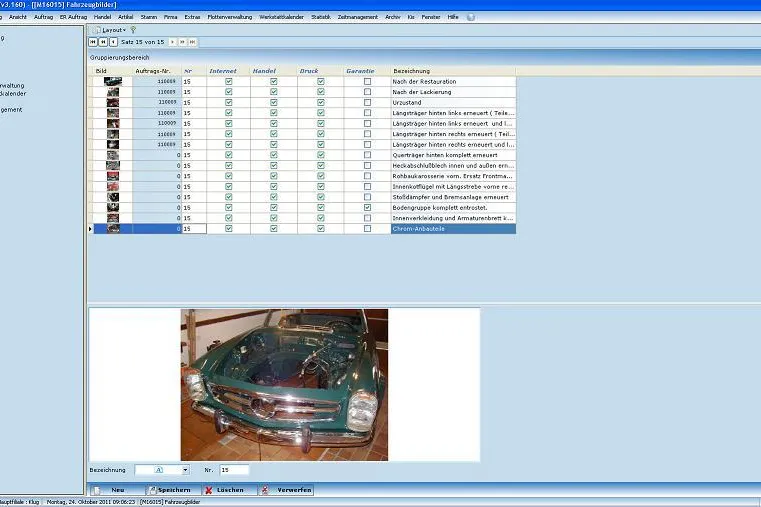Sort by the Auftrags-Nr. column header

coord(153,71)
